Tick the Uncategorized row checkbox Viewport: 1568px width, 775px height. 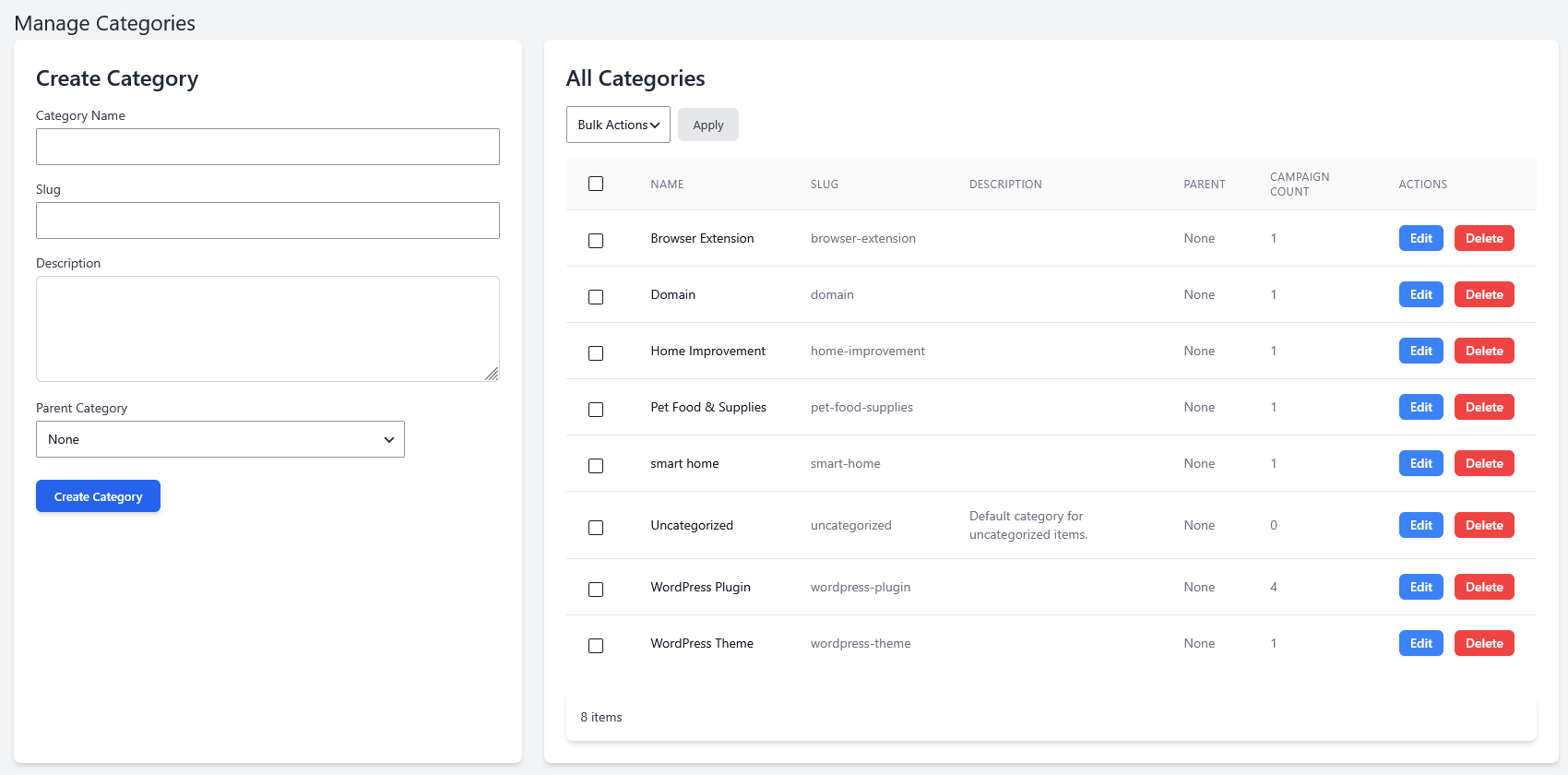[596, 527]
